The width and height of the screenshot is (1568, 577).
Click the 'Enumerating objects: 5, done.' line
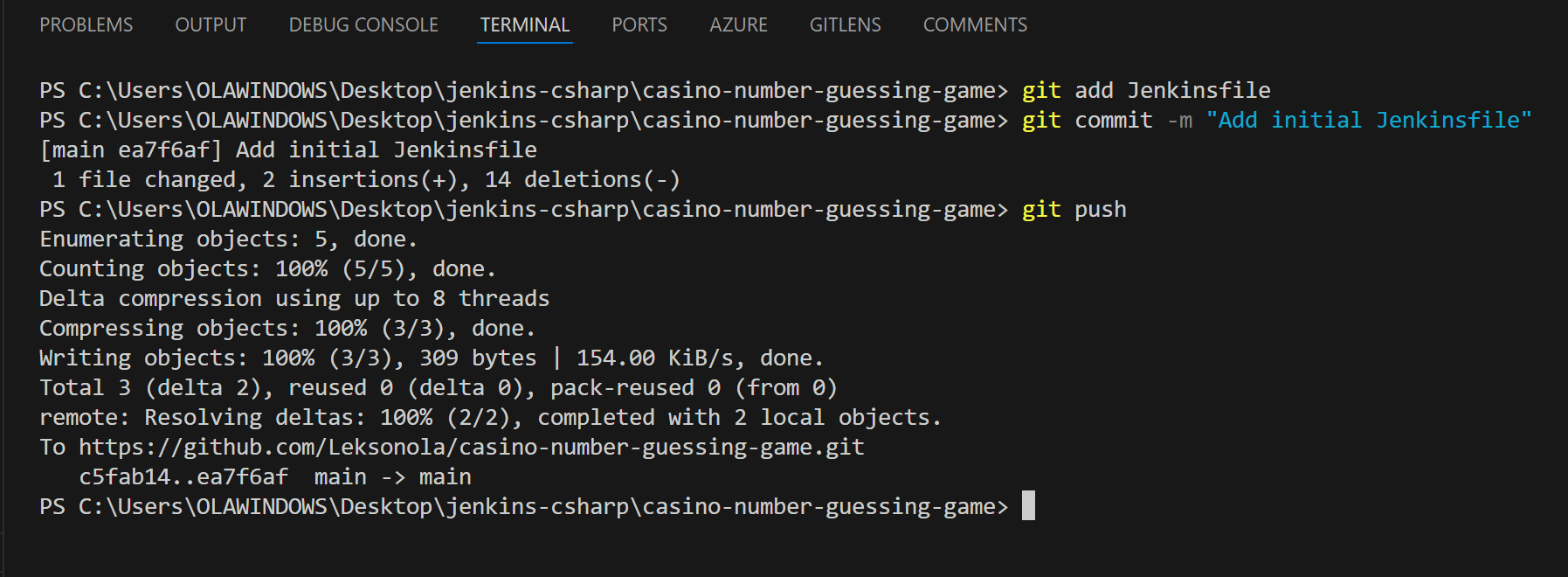tap(229, 240)
